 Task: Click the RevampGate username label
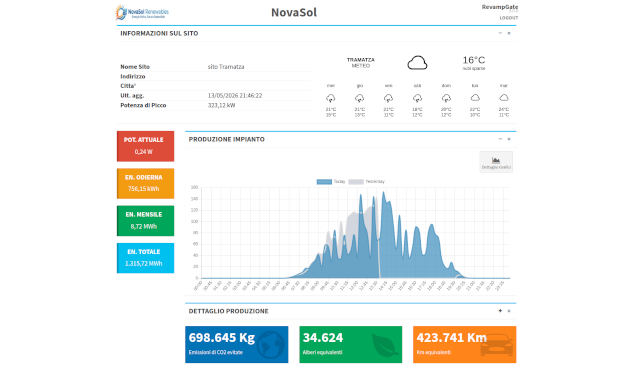click(500, 7)
